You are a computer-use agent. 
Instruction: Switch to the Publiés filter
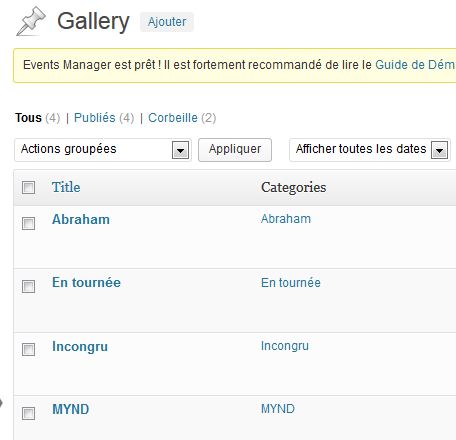(94, 118)
